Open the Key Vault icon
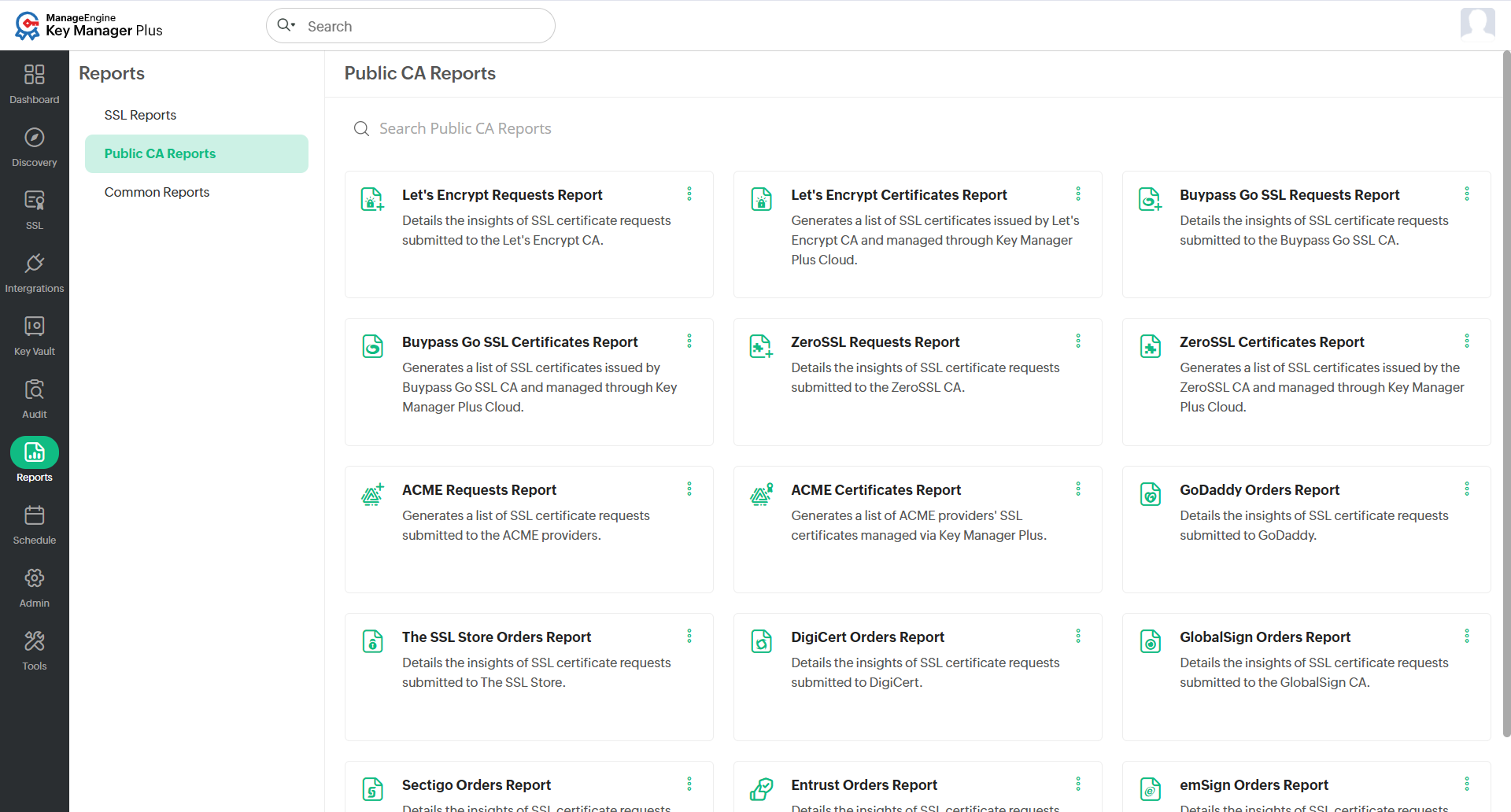1511x812 pixels. (35, 327)
